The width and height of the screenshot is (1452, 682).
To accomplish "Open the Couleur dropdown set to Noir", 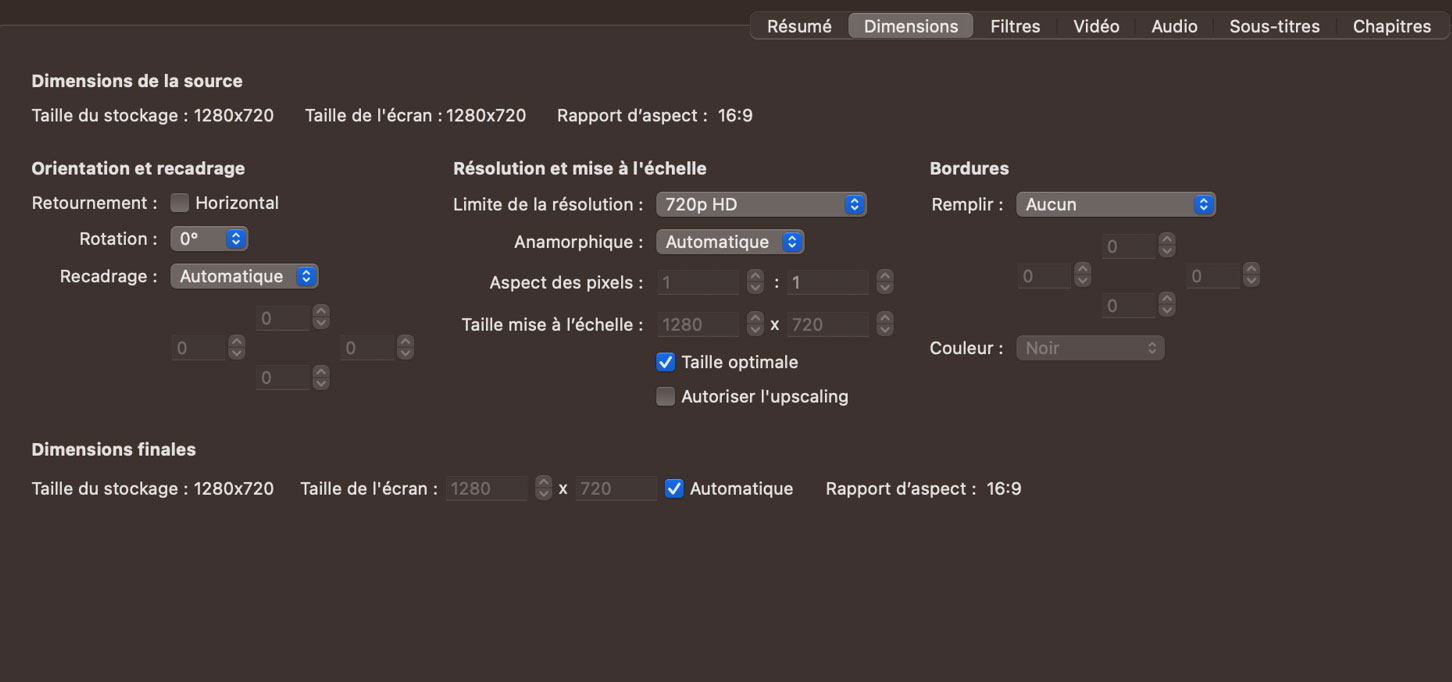I will tap(1090, 348).
